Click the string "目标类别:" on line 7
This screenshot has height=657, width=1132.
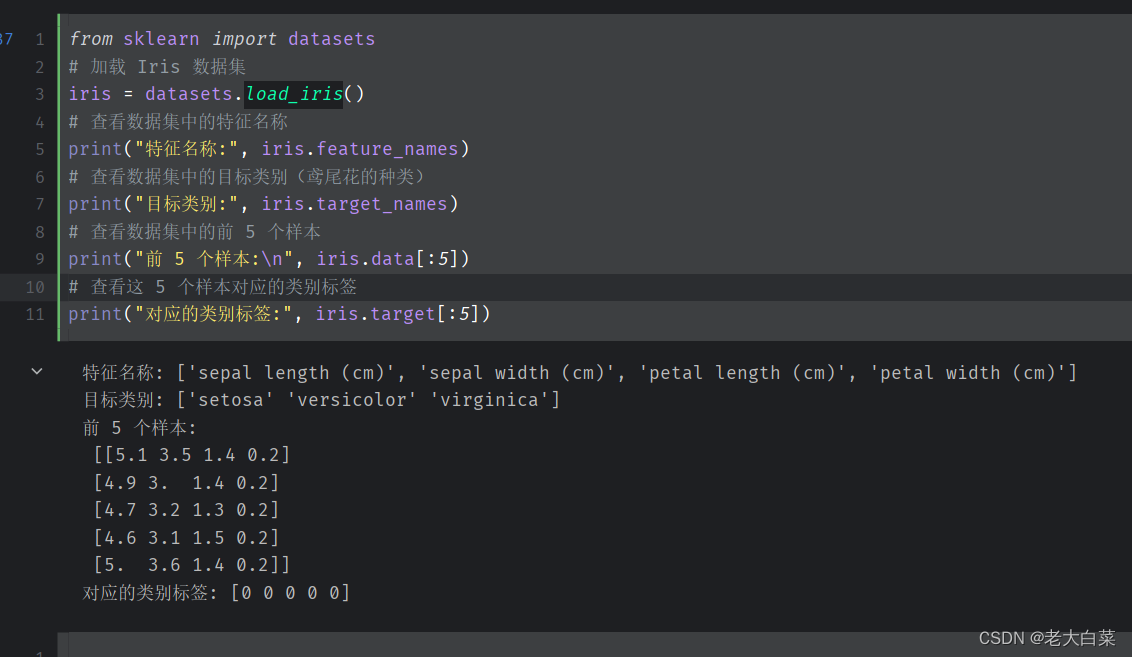tap(186, 204)
